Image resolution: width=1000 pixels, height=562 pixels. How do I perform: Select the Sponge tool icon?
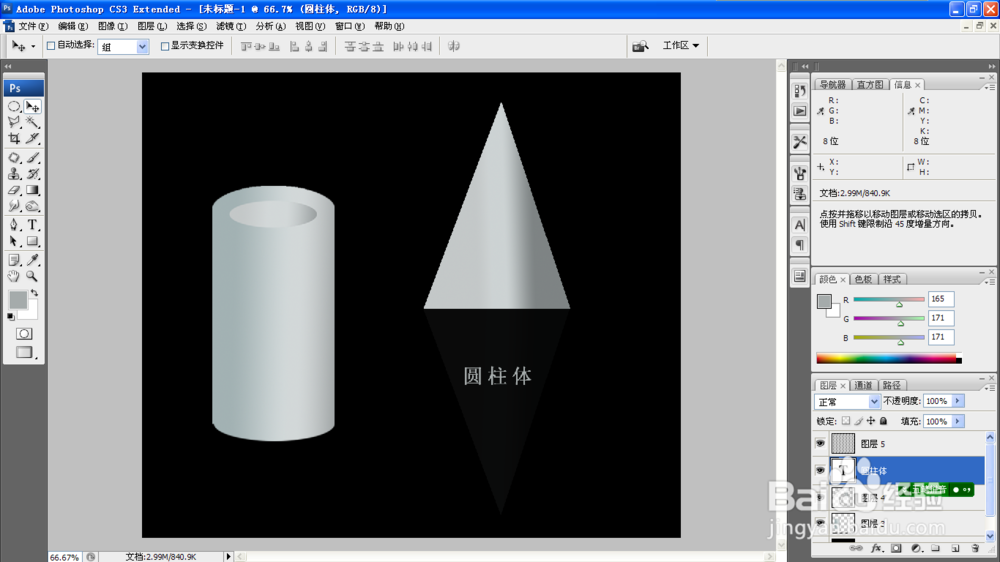pyautogui.click(x=33, y=206)
